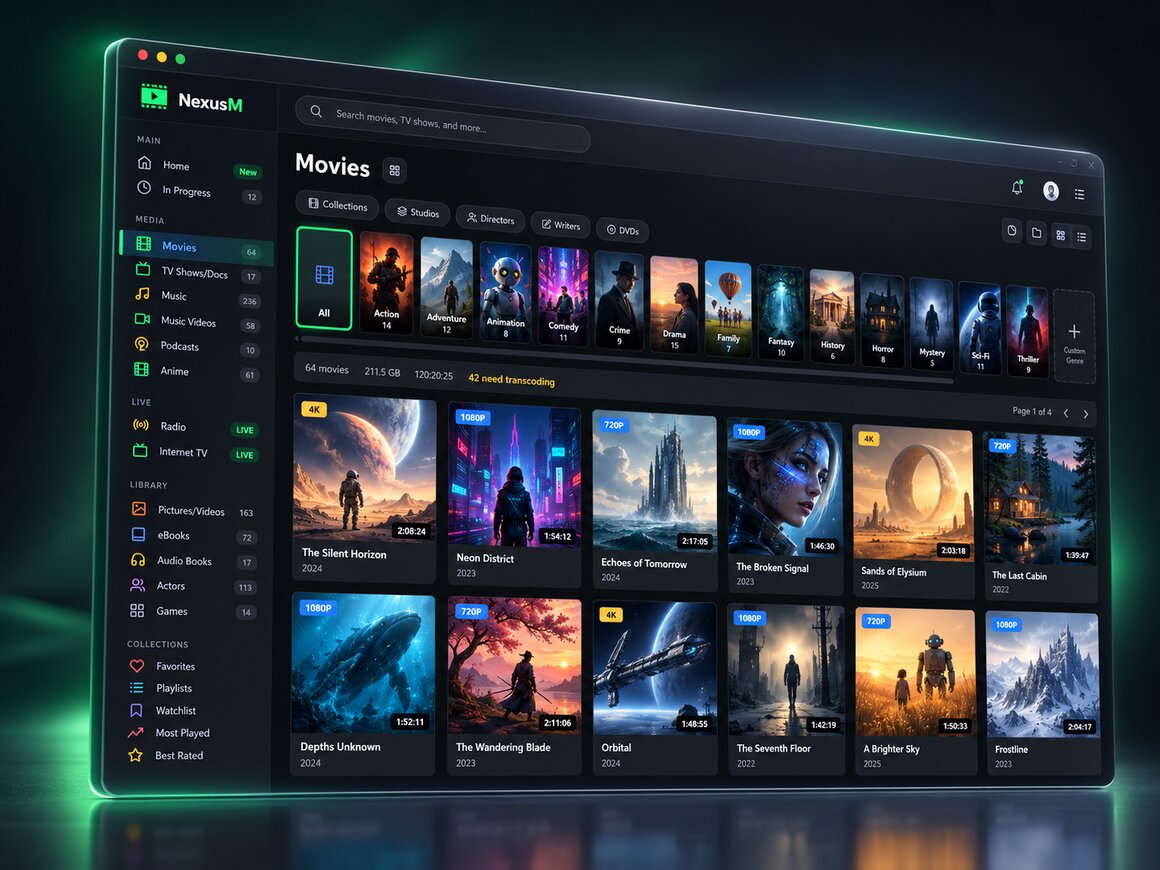Open Pictures/Videos library

193,510
